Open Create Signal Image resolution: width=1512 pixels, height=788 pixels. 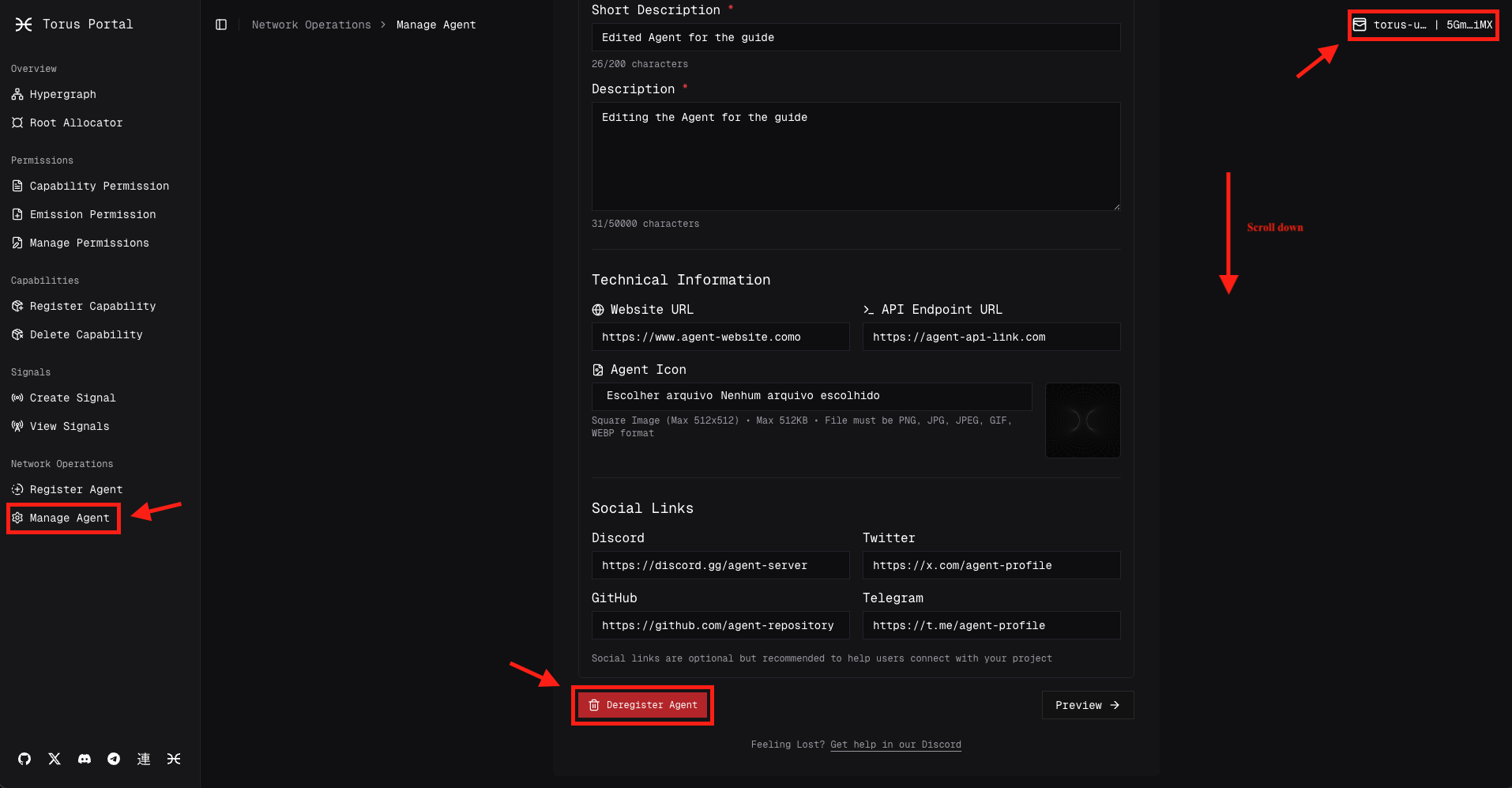tap(72, 398)
